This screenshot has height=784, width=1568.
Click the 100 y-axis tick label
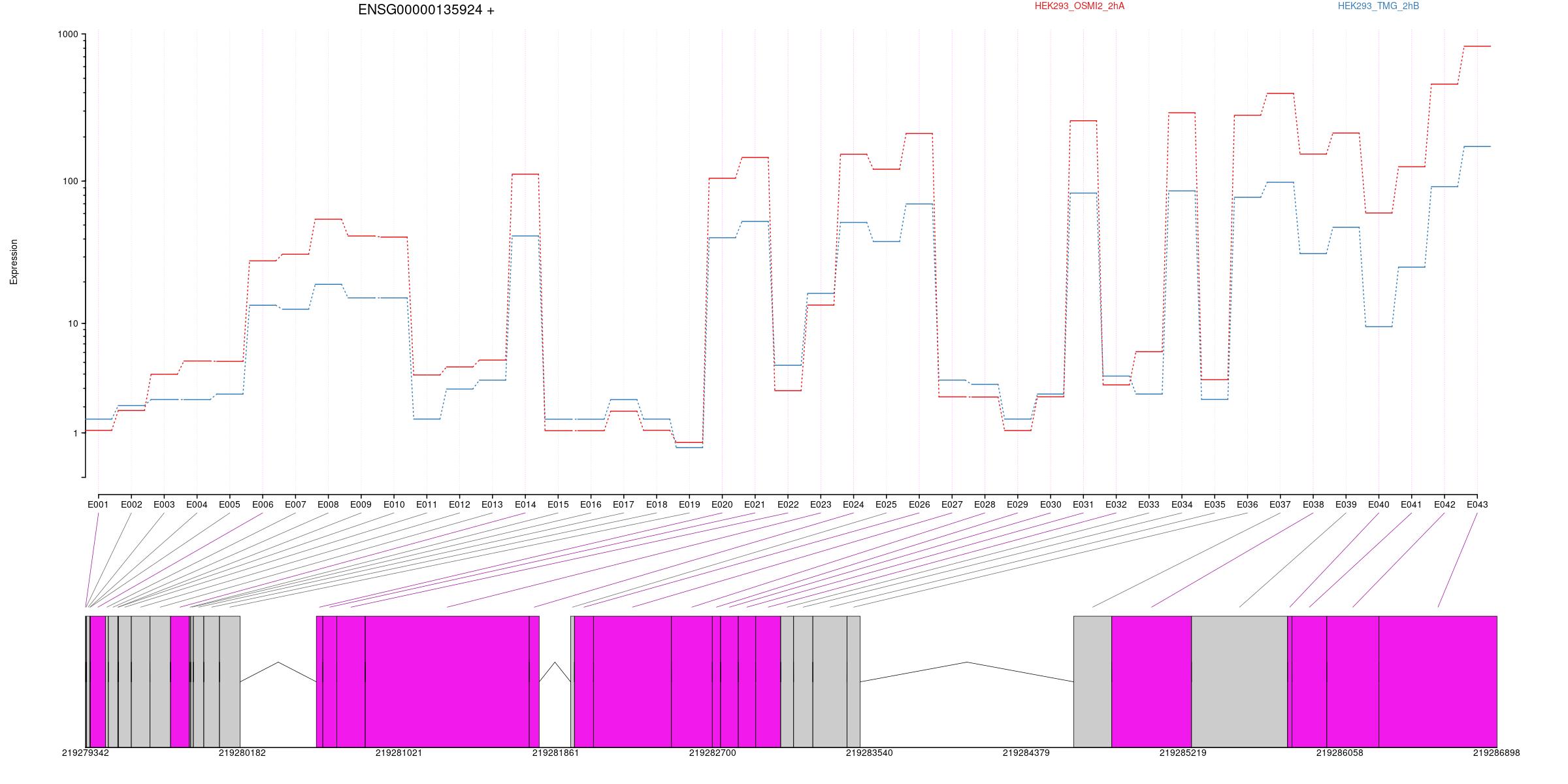70,181
